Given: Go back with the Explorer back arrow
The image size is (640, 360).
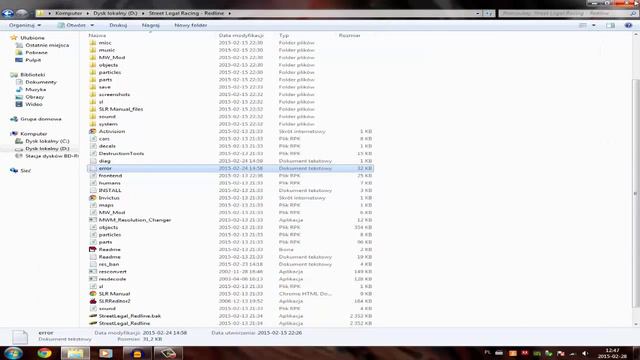Looking at the screenshot, I should tap(7, 13).
